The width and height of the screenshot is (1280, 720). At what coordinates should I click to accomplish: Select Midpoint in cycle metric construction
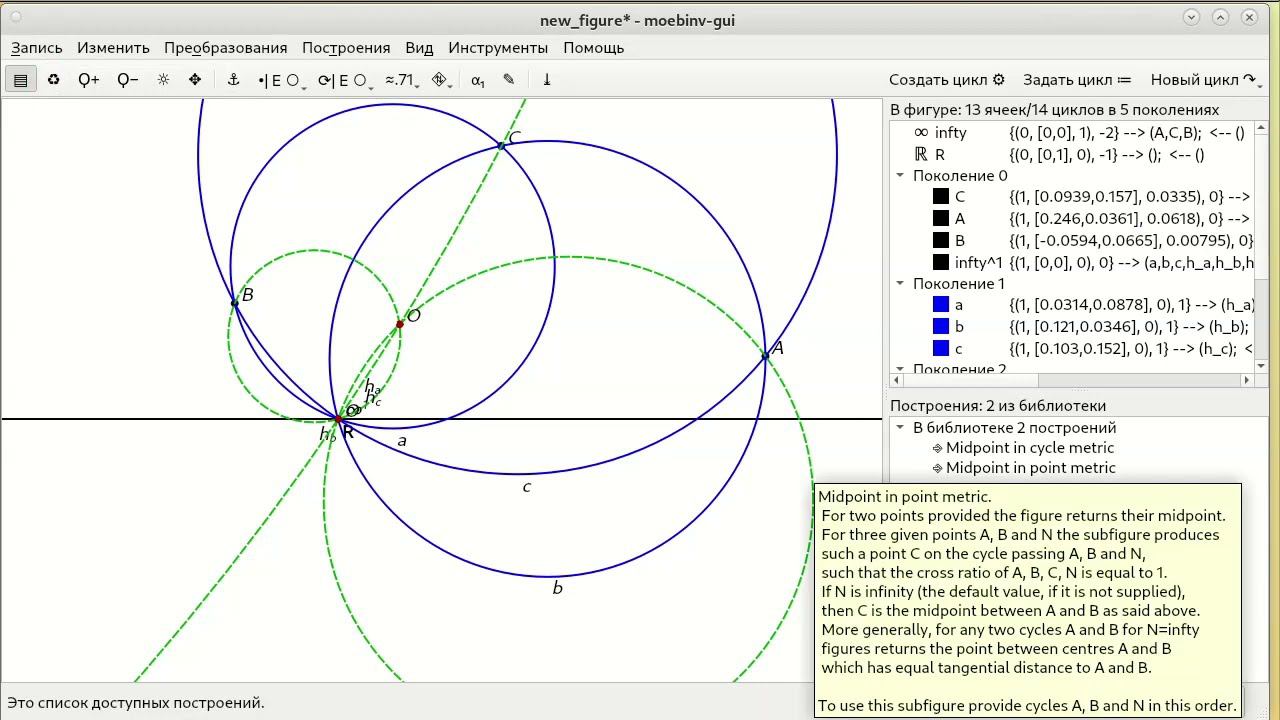coord(1029,448)
